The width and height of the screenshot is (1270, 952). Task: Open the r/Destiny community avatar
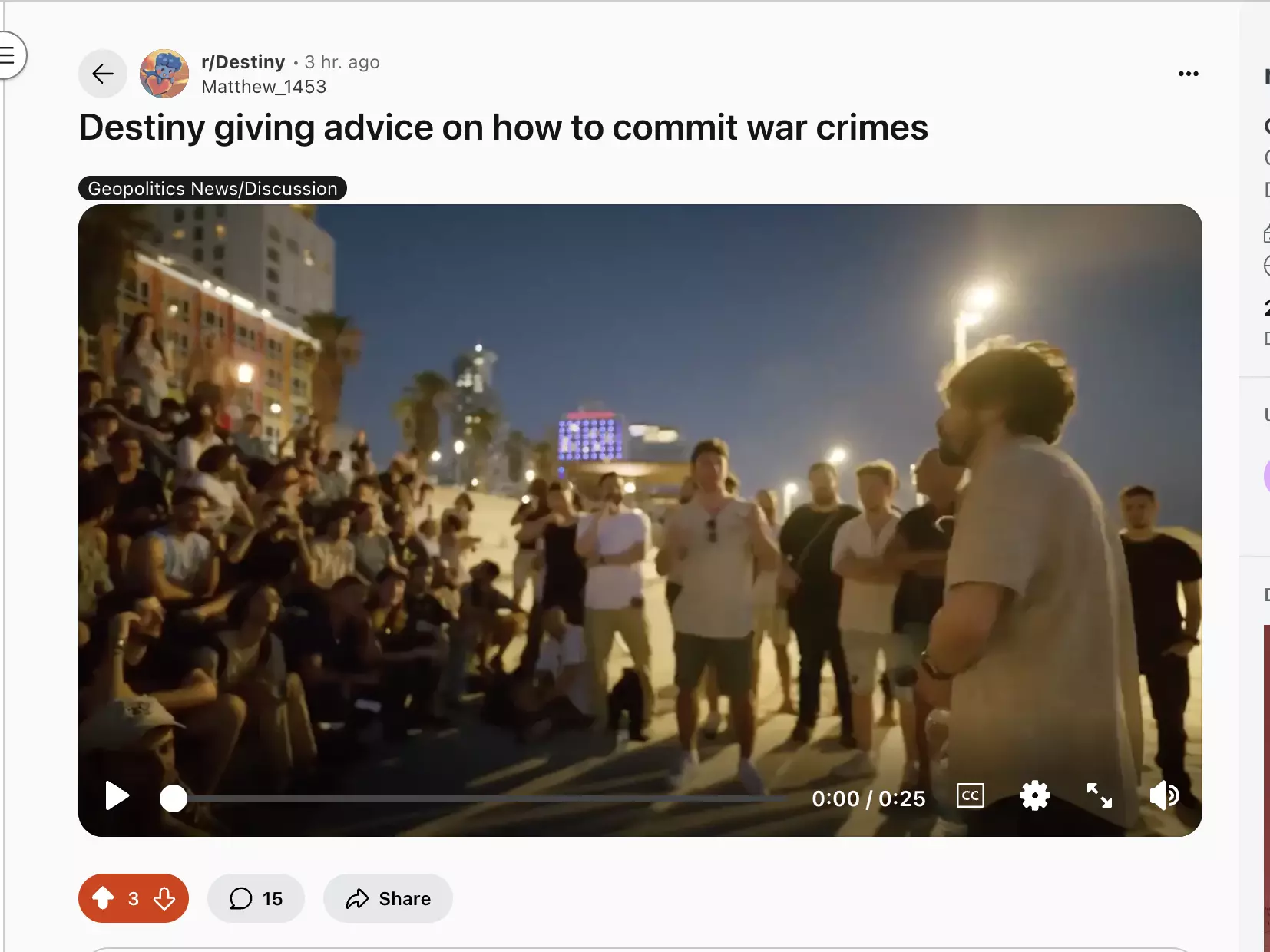tap(164, 74)
